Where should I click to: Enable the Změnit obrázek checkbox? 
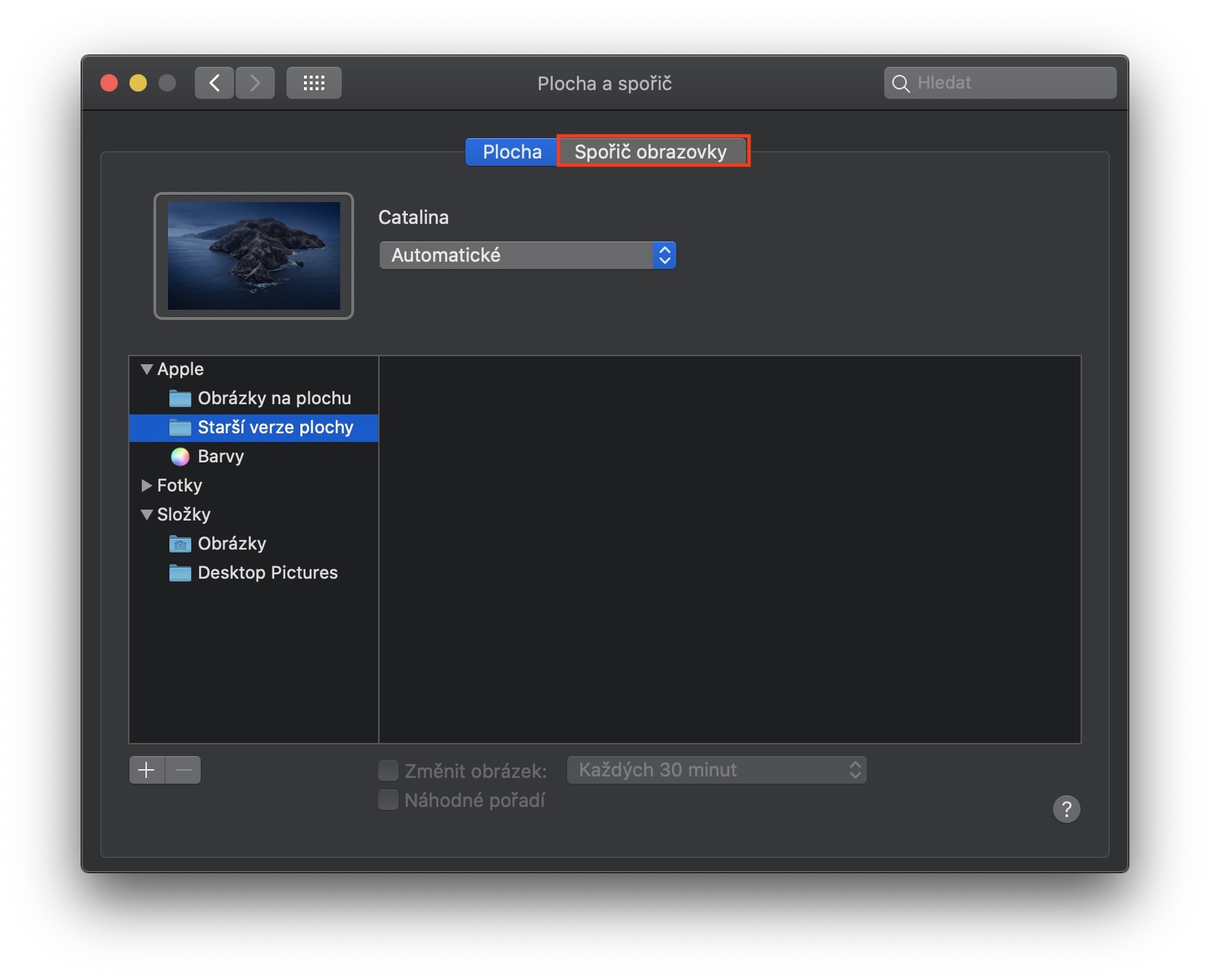[388, 771]
